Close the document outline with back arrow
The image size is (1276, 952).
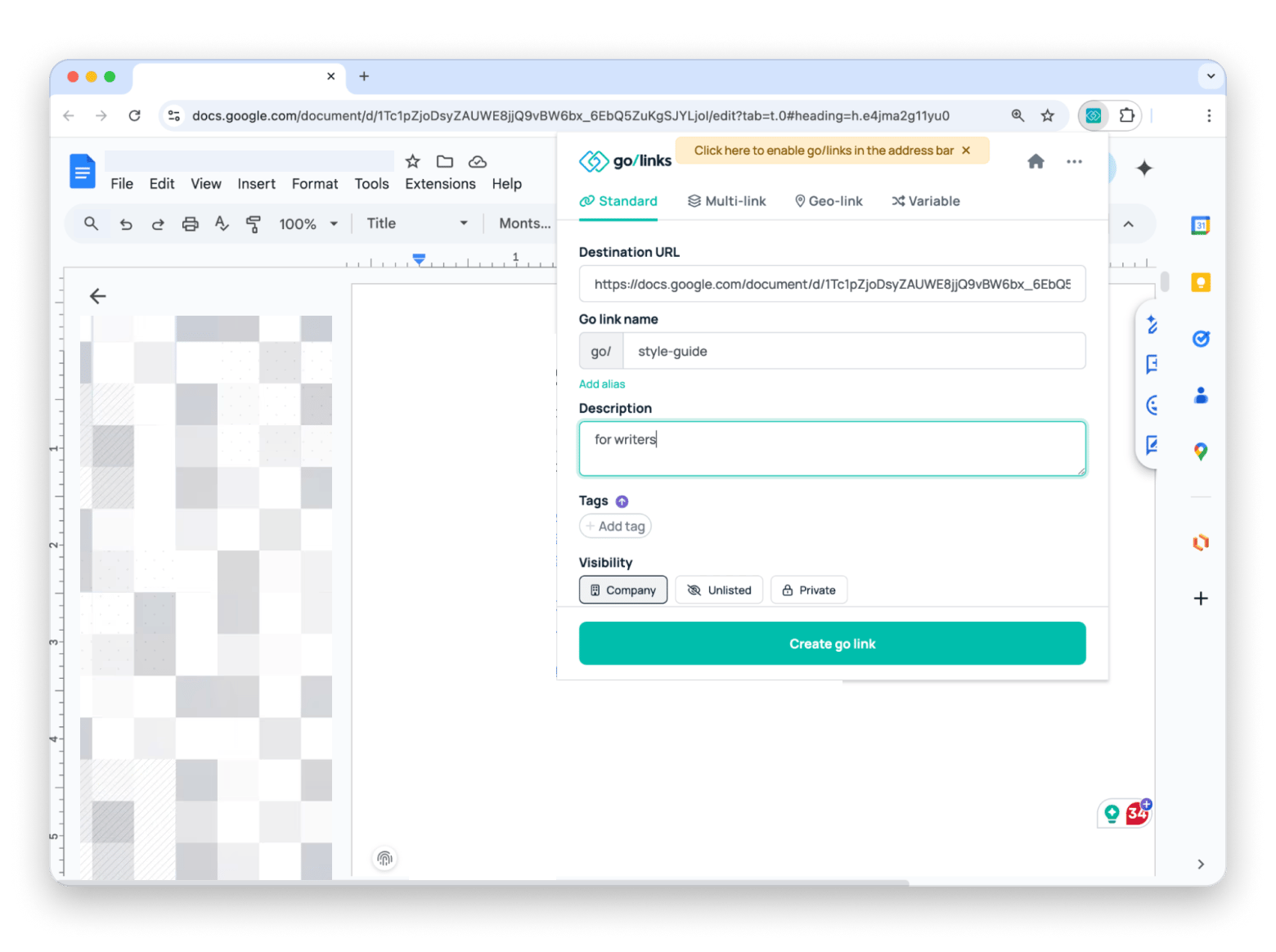click(x=98, y=296)
